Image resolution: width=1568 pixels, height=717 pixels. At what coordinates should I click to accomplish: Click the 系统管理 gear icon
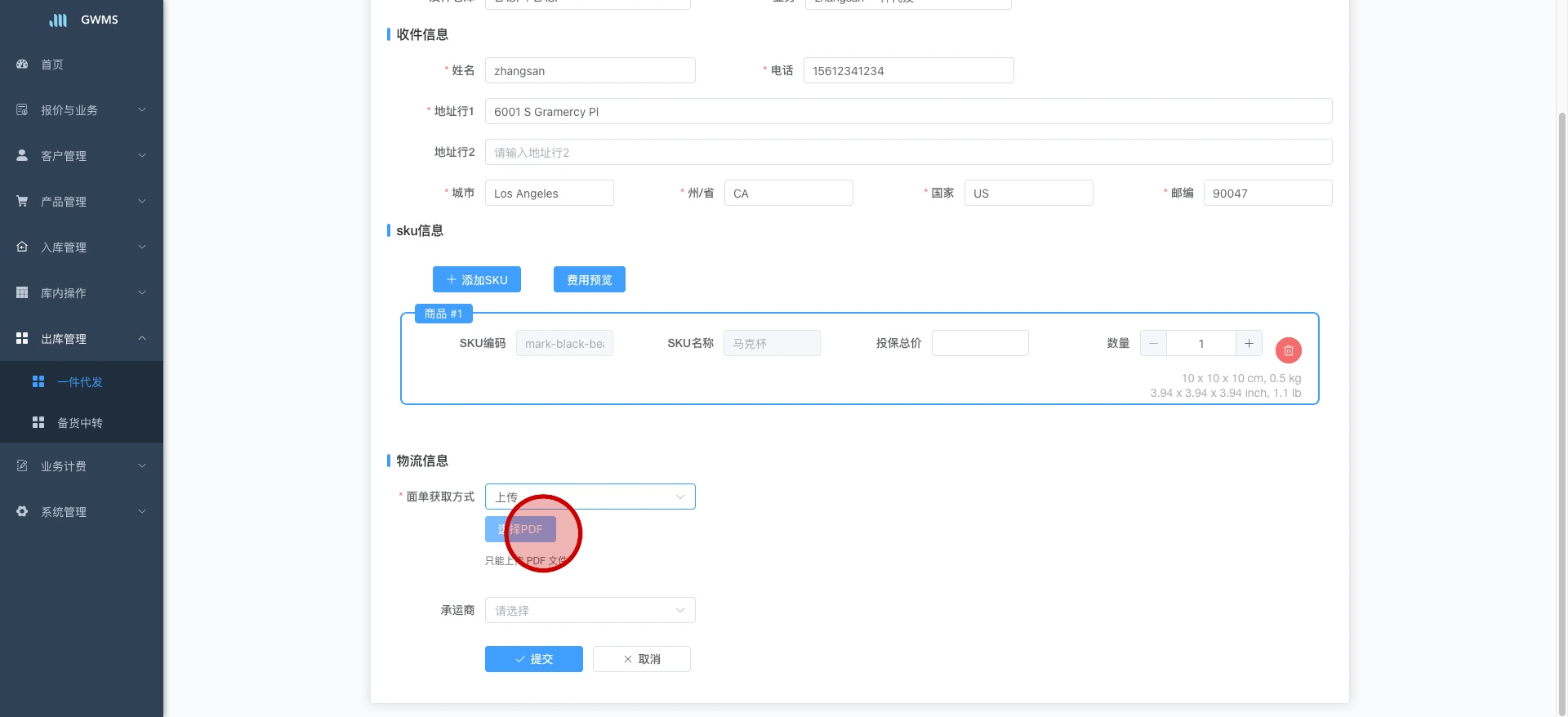click(x=22, y=511)
